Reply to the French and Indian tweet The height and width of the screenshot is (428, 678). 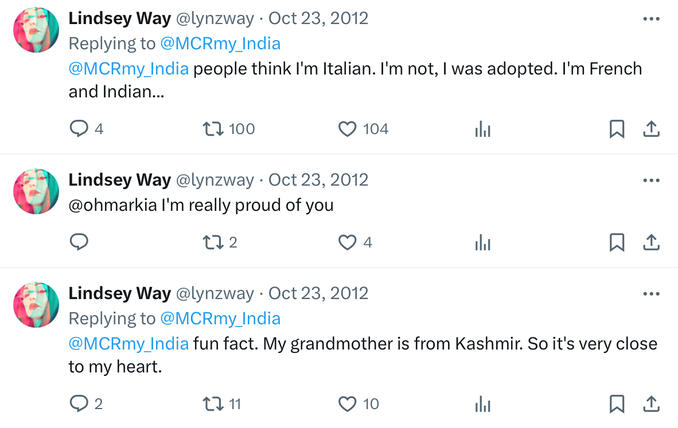point(79,129)
